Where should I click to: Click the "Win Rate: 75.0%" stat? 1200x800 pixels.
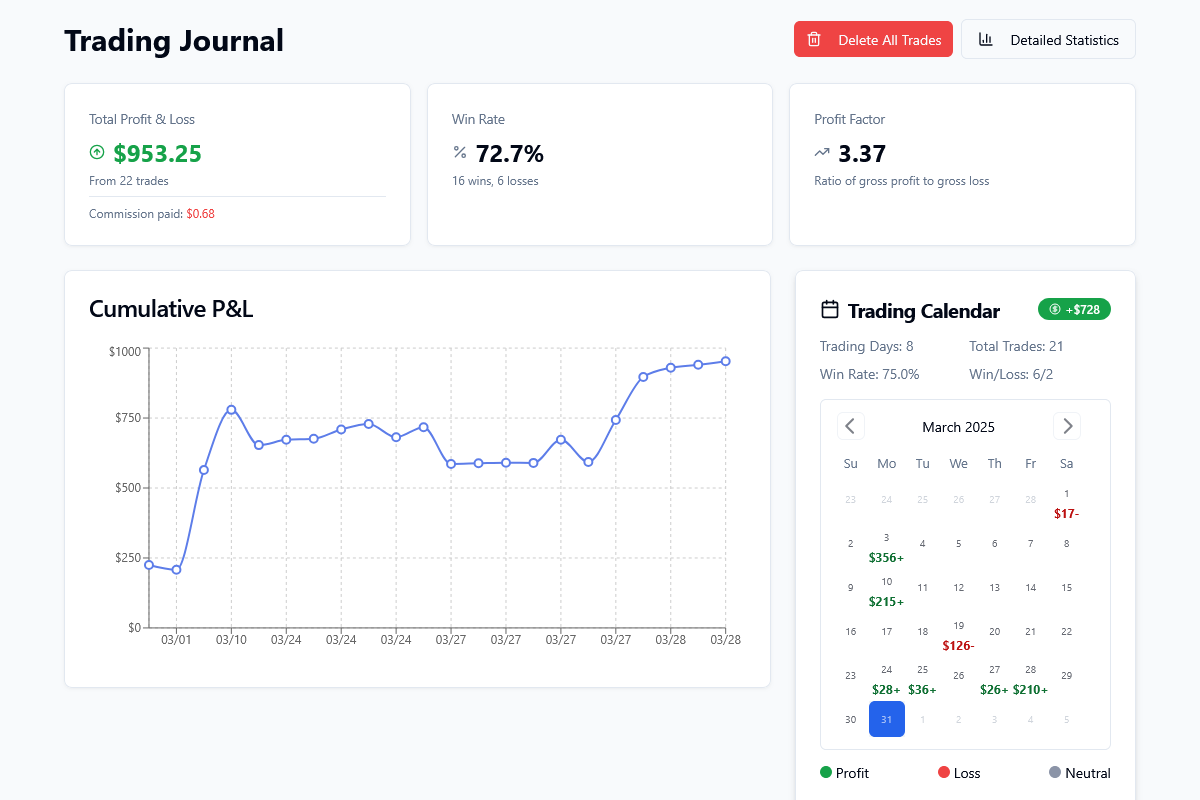coord(870,374)
